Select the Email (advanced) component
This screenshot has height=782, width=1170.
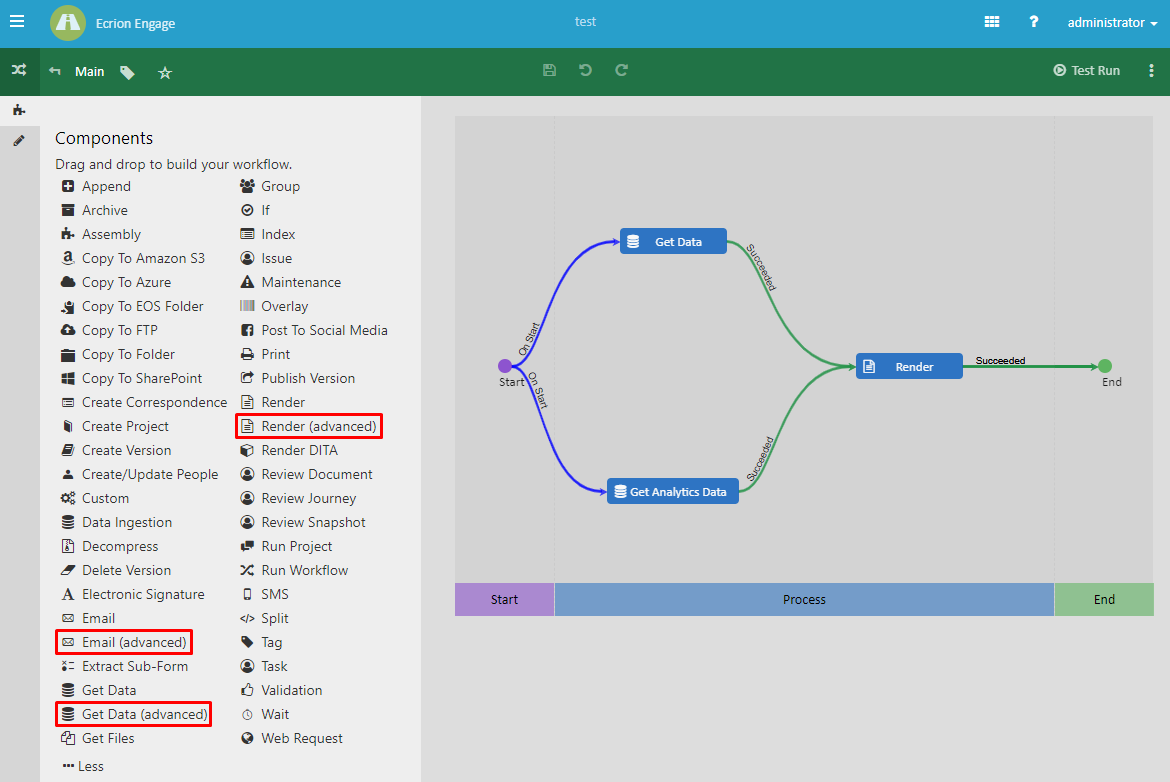pyautogui.click(x=123, y=642)
